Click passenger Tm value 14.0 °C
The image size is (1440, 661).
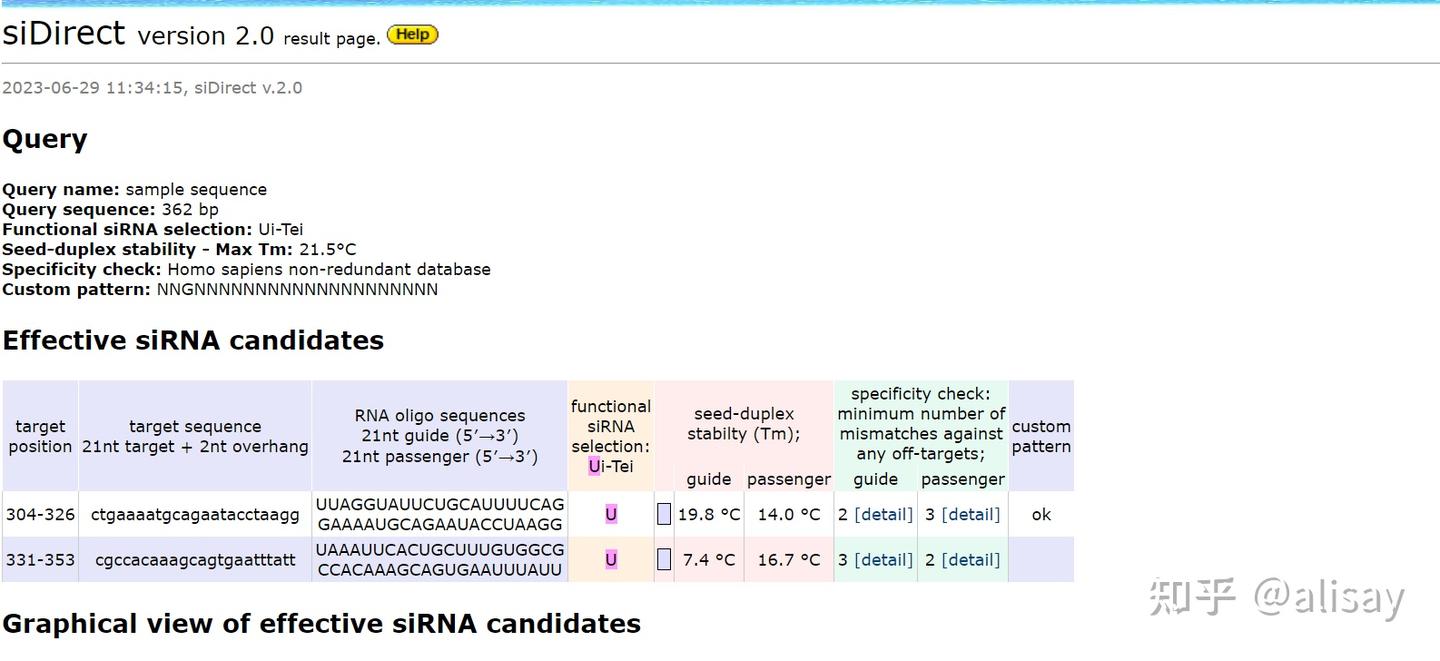[x=789, y=514]
